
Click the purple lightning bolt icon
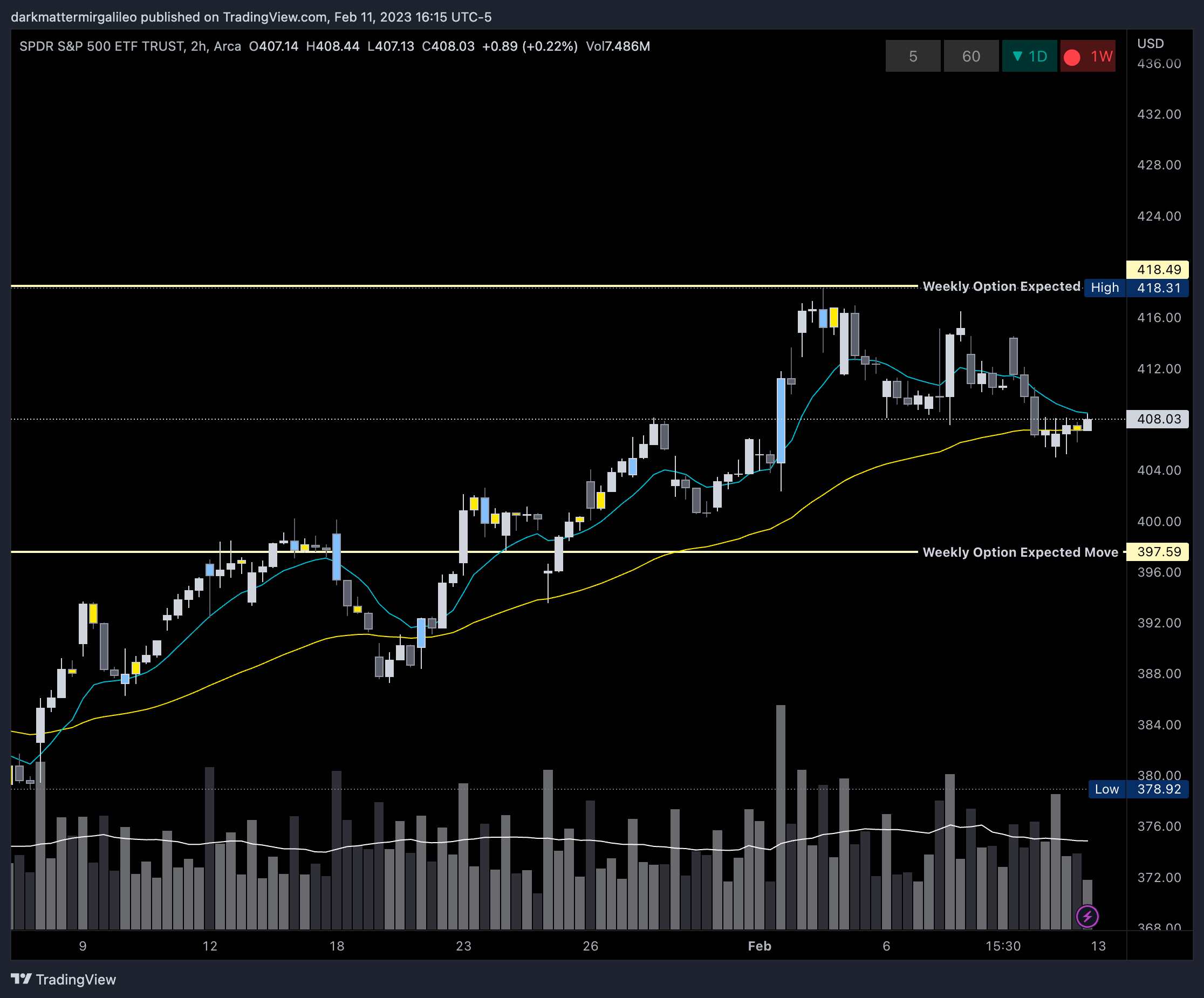(1087, 916)
